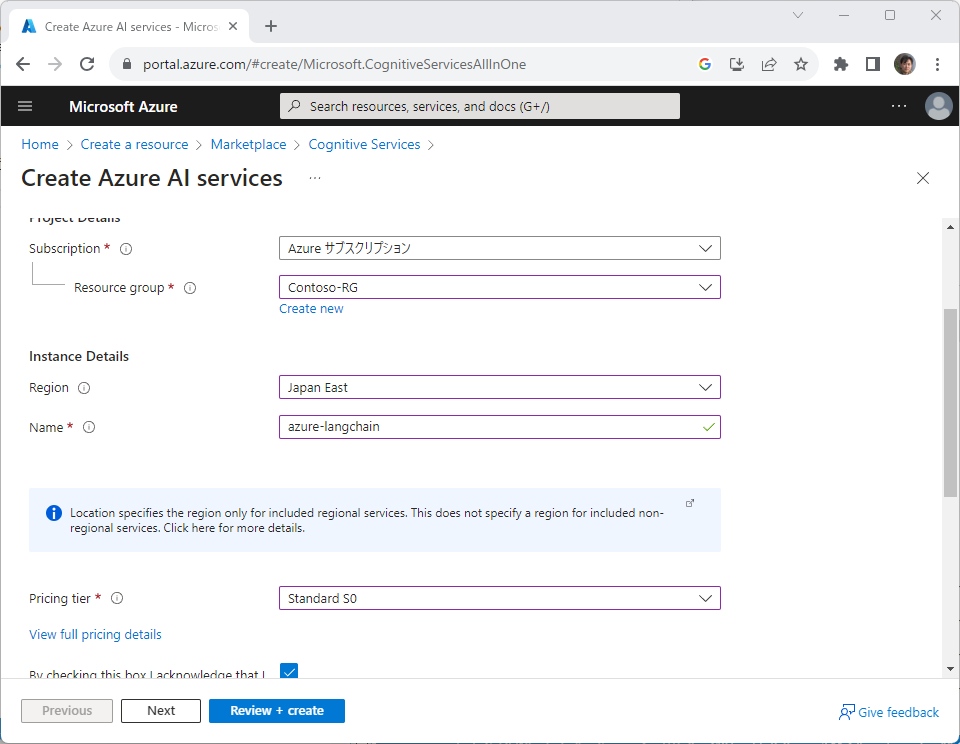
Task: Bookmark this page with the star icon
Action: 801,64
